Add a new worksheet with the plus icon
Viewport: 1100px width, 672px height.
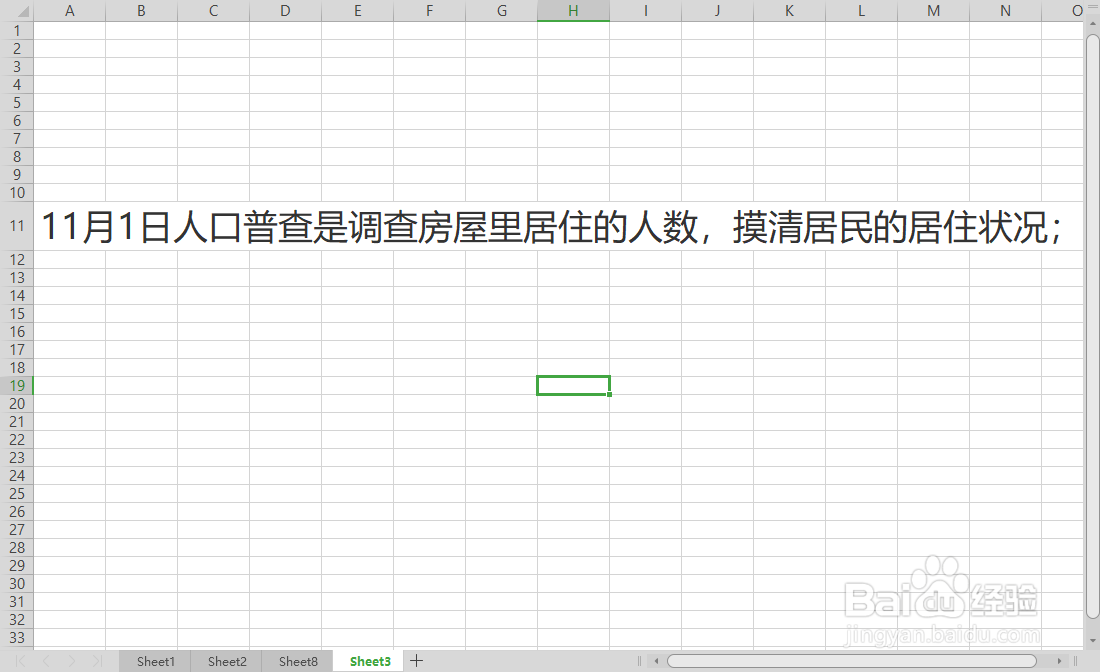[417, 660]
